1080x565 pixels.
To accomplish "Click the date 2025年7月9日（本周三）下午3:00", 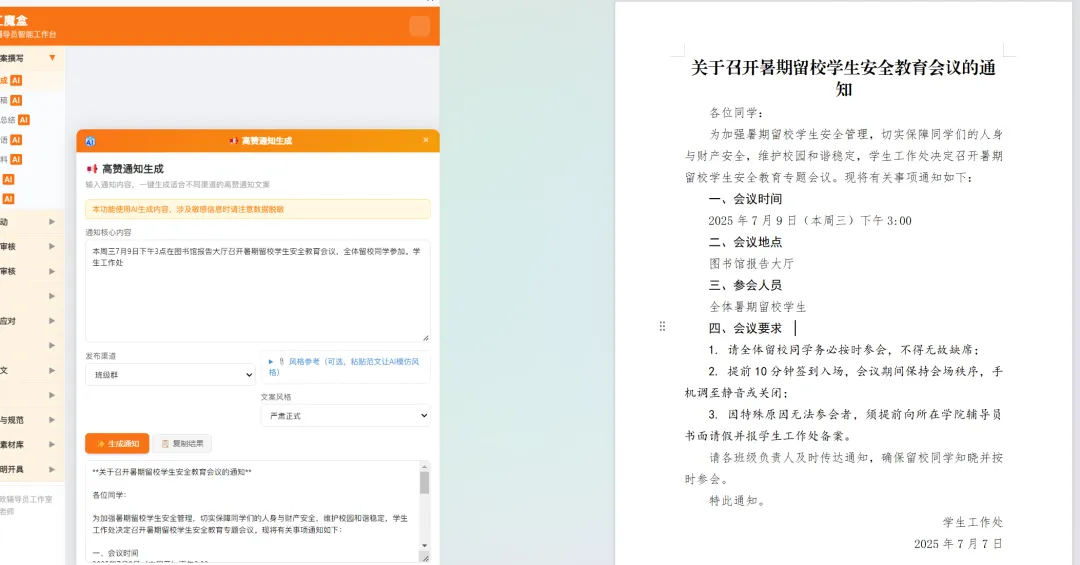I will (x=810, y=220).
